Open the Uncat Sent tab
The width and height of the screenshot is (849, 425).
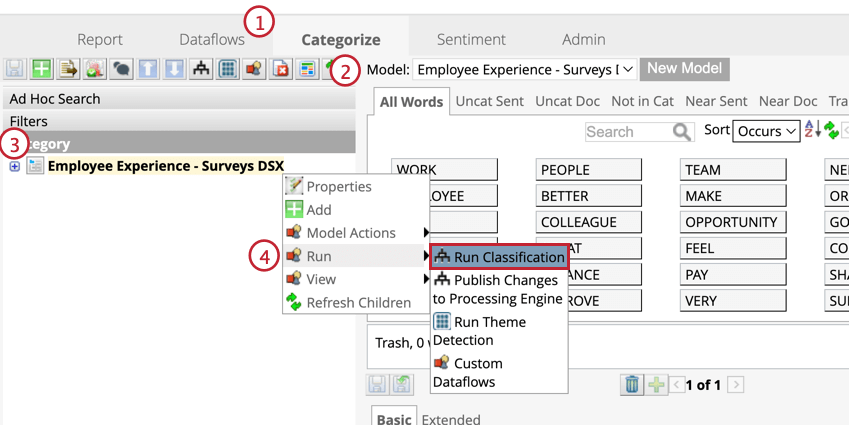[x=489, y=101]
